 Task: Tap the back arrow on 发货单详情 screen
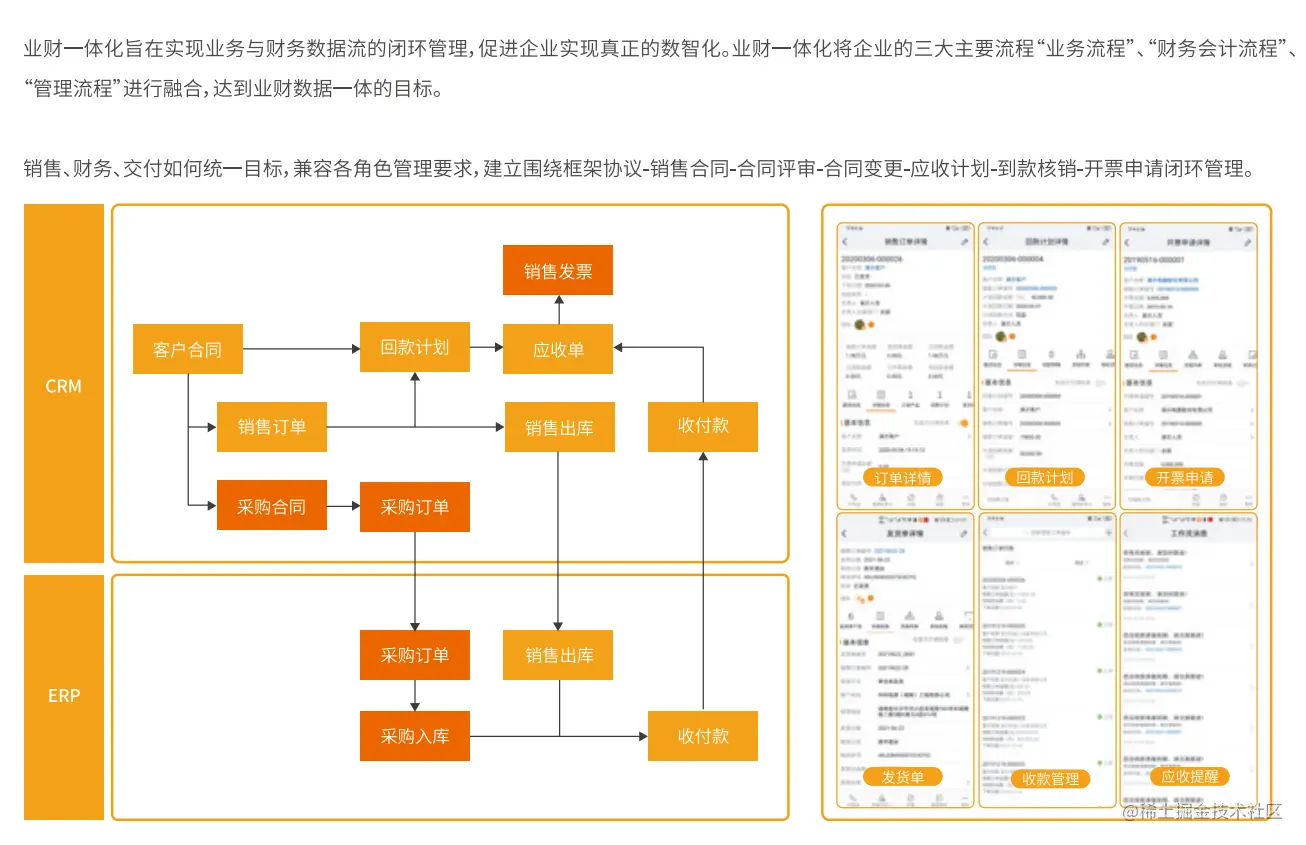coord(842,533)
